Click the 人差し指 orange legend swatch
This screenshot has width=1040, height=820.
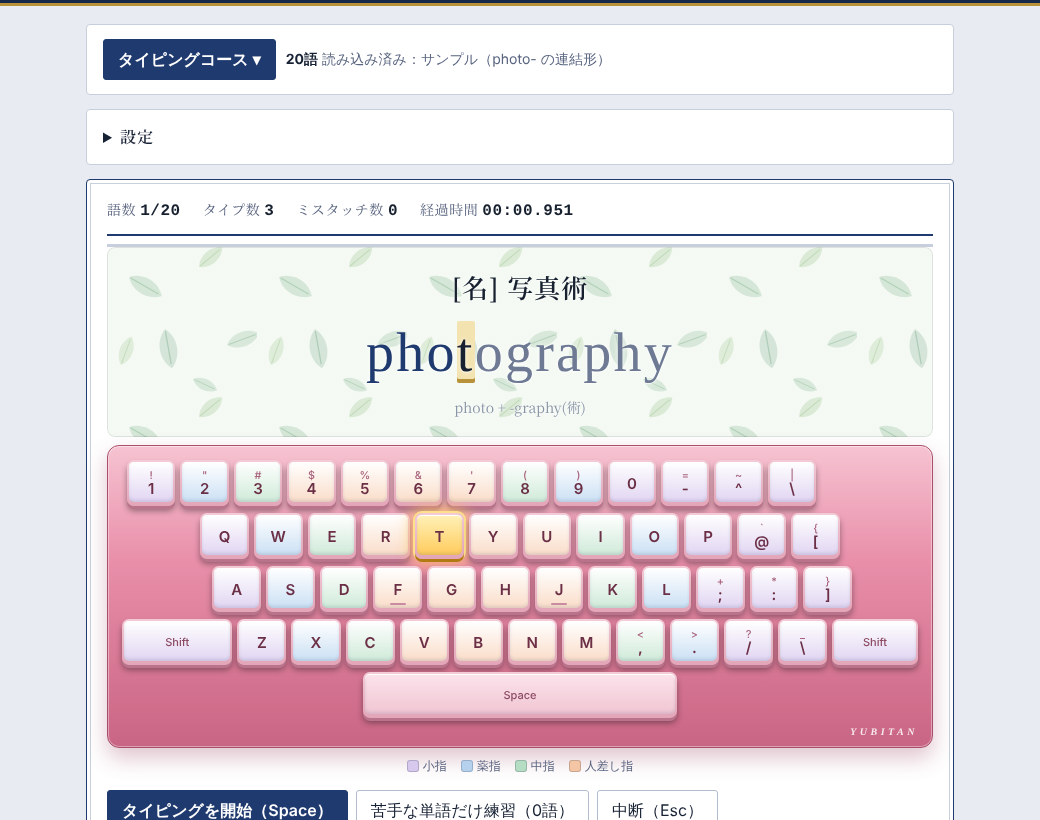[575, 766]
